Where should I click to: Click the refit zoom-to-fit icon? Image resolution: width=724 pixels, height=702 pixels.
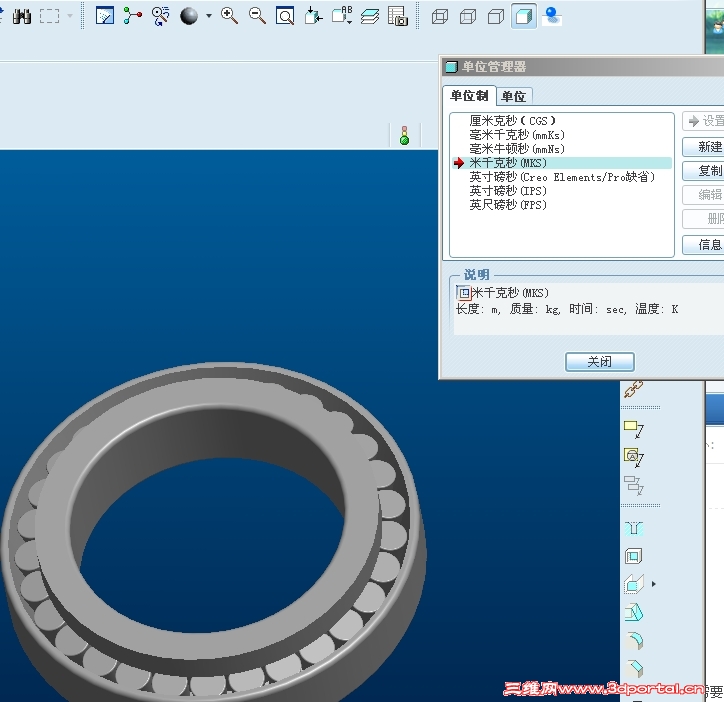click(285, 16)
